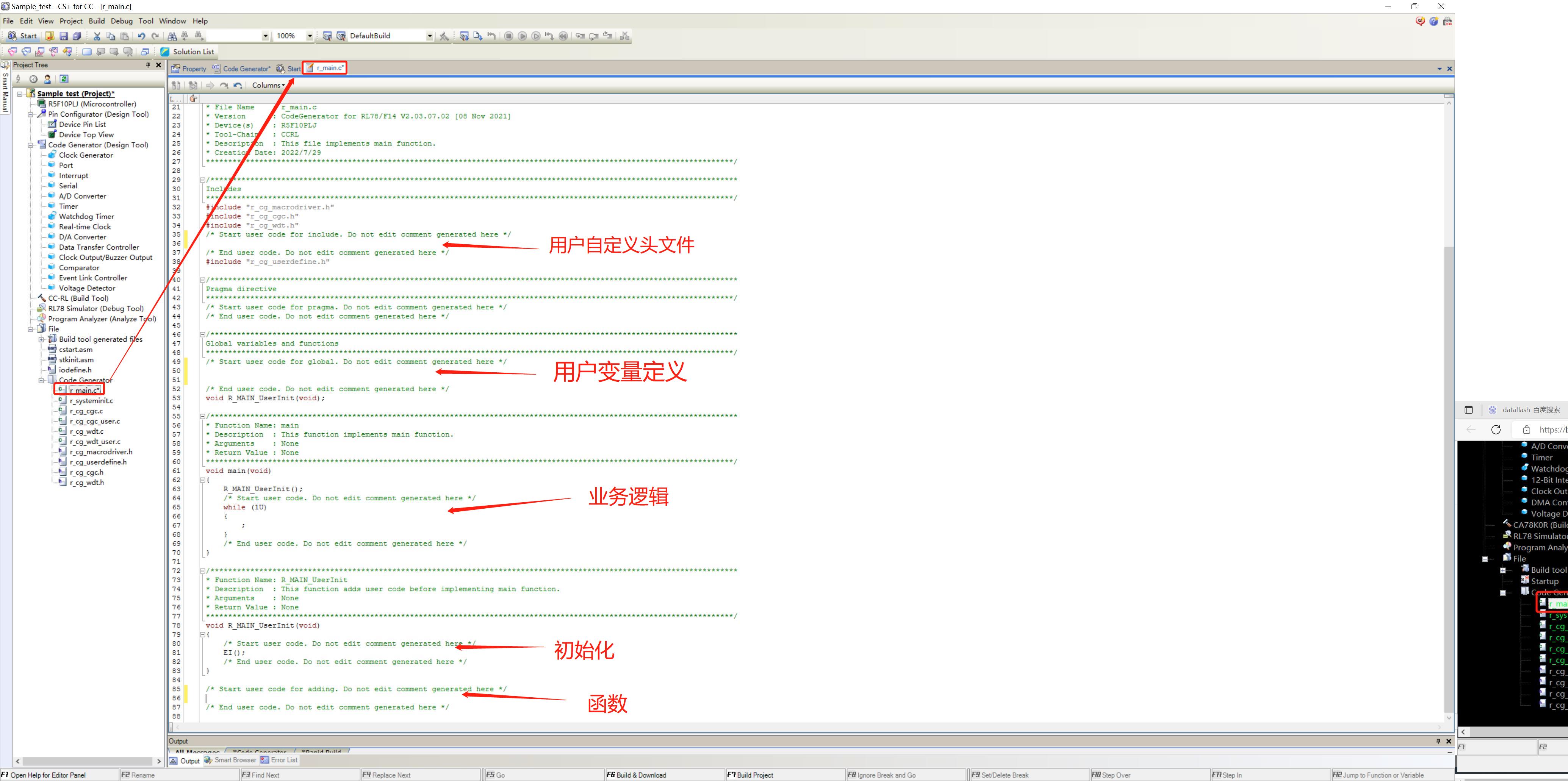Open the Solution List button

tap(188, 52)
